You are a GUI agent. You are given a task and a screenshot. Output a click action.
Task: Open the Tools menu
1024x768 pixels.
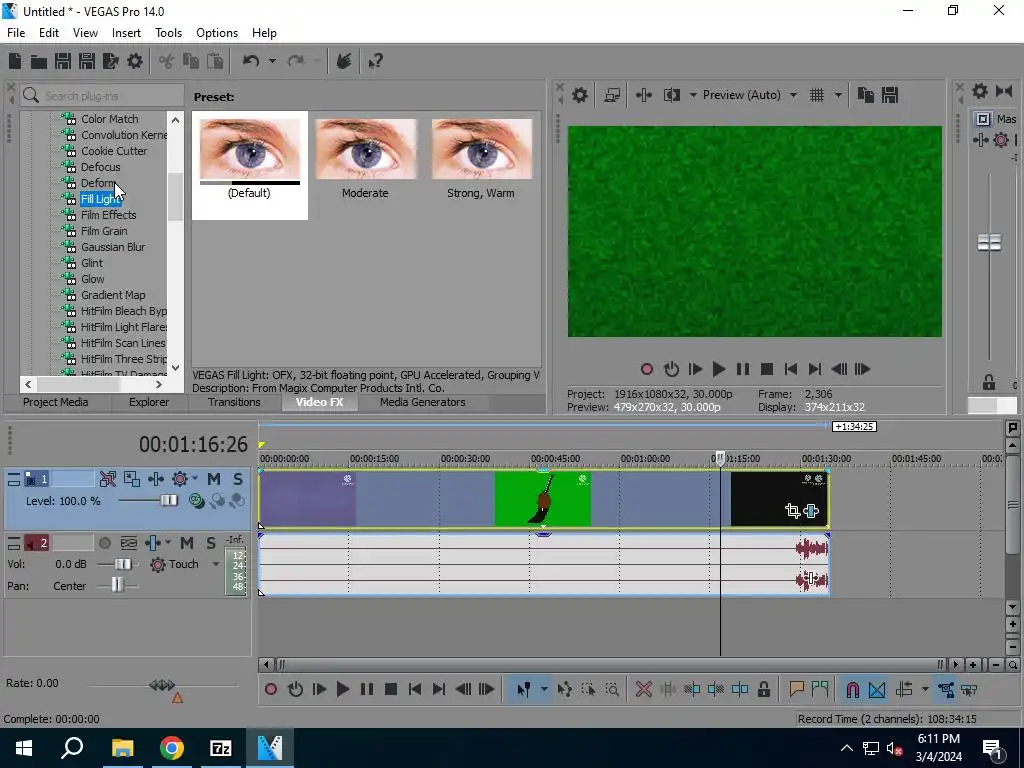[x=168, y=33]
